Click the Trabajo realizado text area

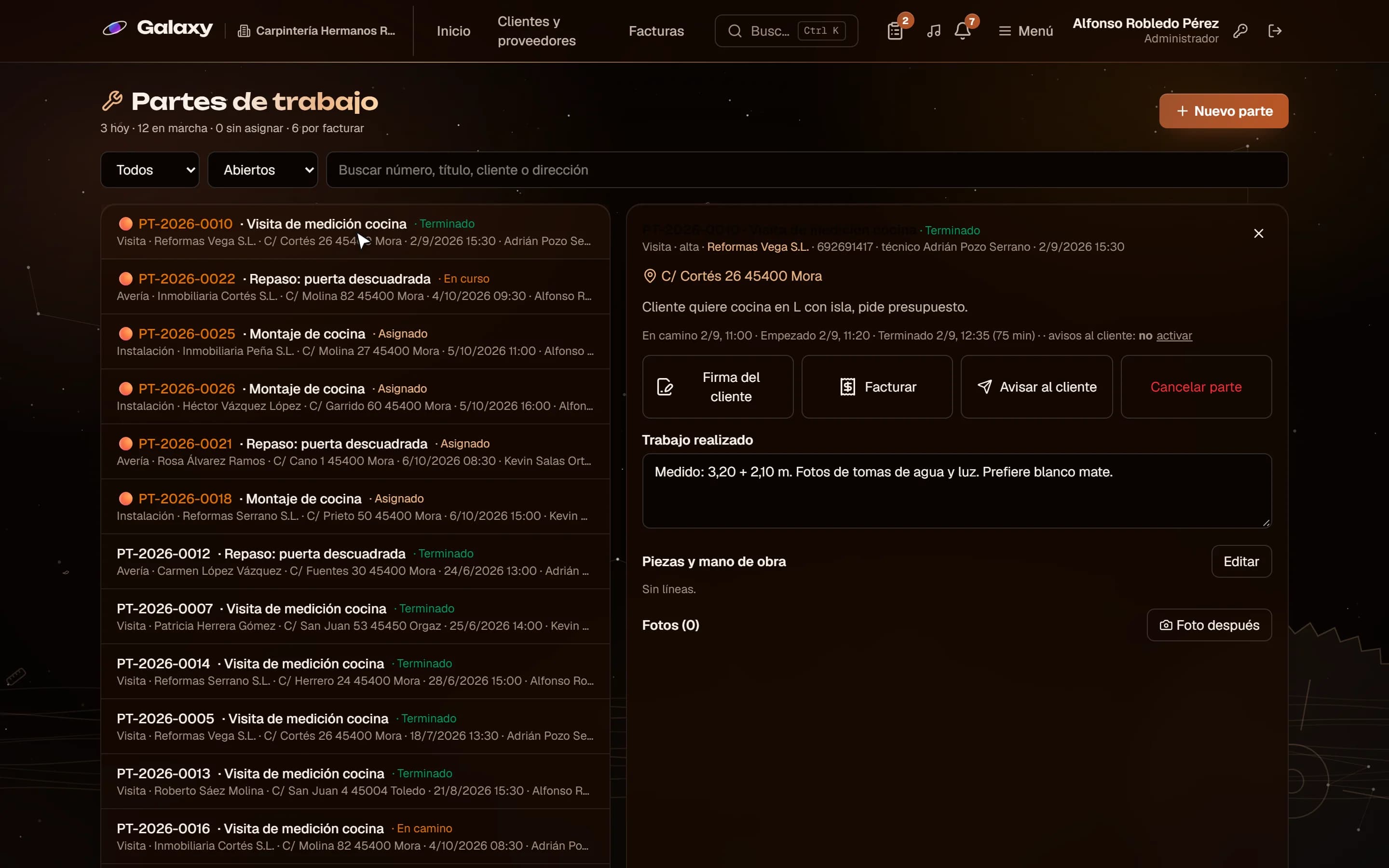pyautogui.click(x=956, y=490)
